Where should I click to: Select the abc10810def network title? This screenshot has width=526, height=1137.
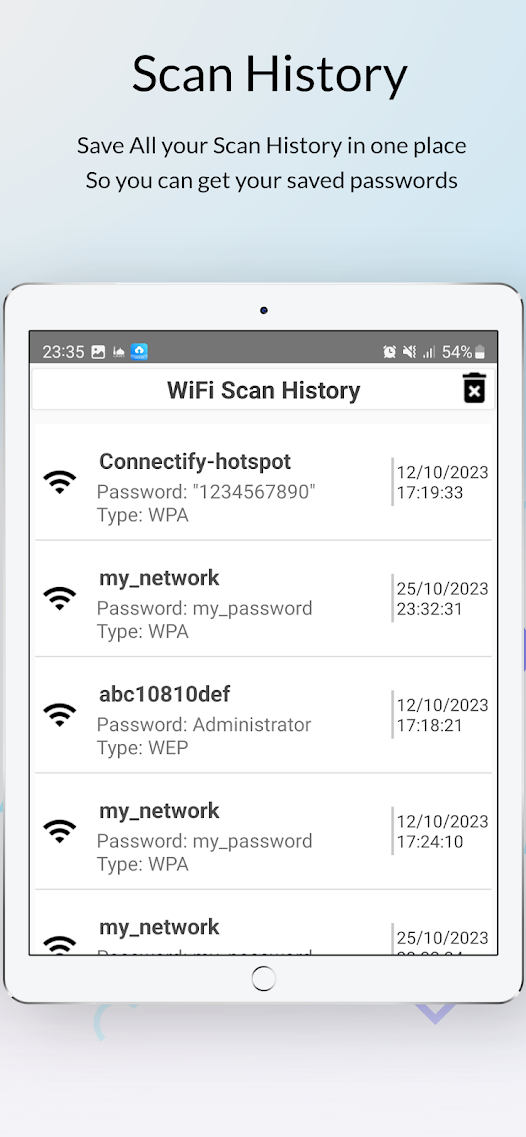coord(165,694)
